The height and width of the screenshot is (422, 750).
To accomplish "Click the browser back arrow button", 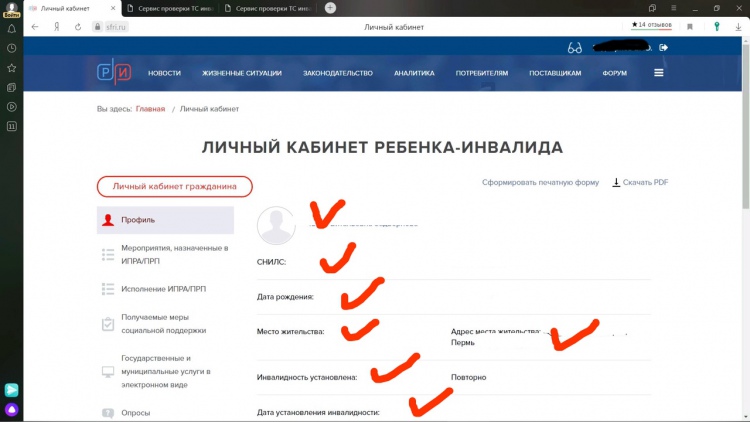I will pos(35,27).
